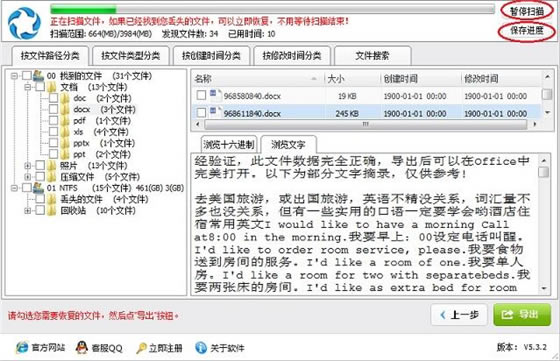The width and height of the screenshot is (560, 361).
Task: Click the xls folder icon
Action: coord(65,132)
